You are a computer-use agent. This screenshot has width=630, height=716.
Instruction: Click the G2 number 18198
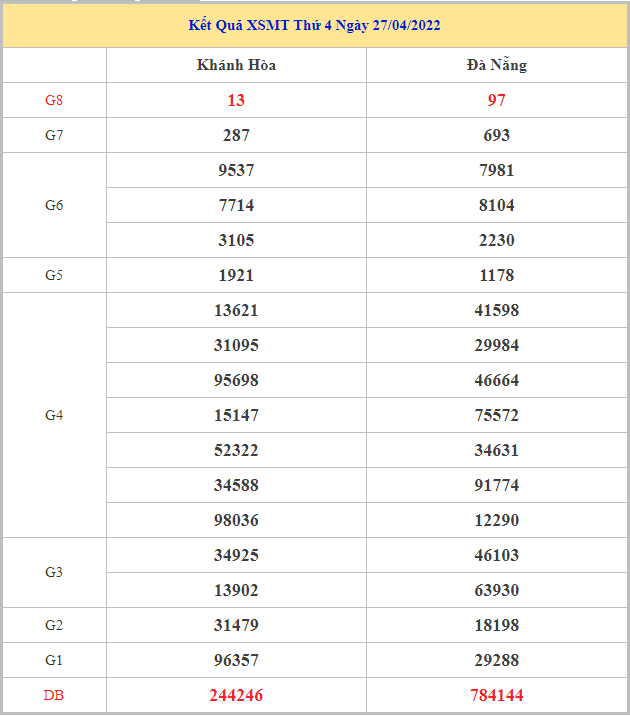pyautogui.click(x=496, y=625)
